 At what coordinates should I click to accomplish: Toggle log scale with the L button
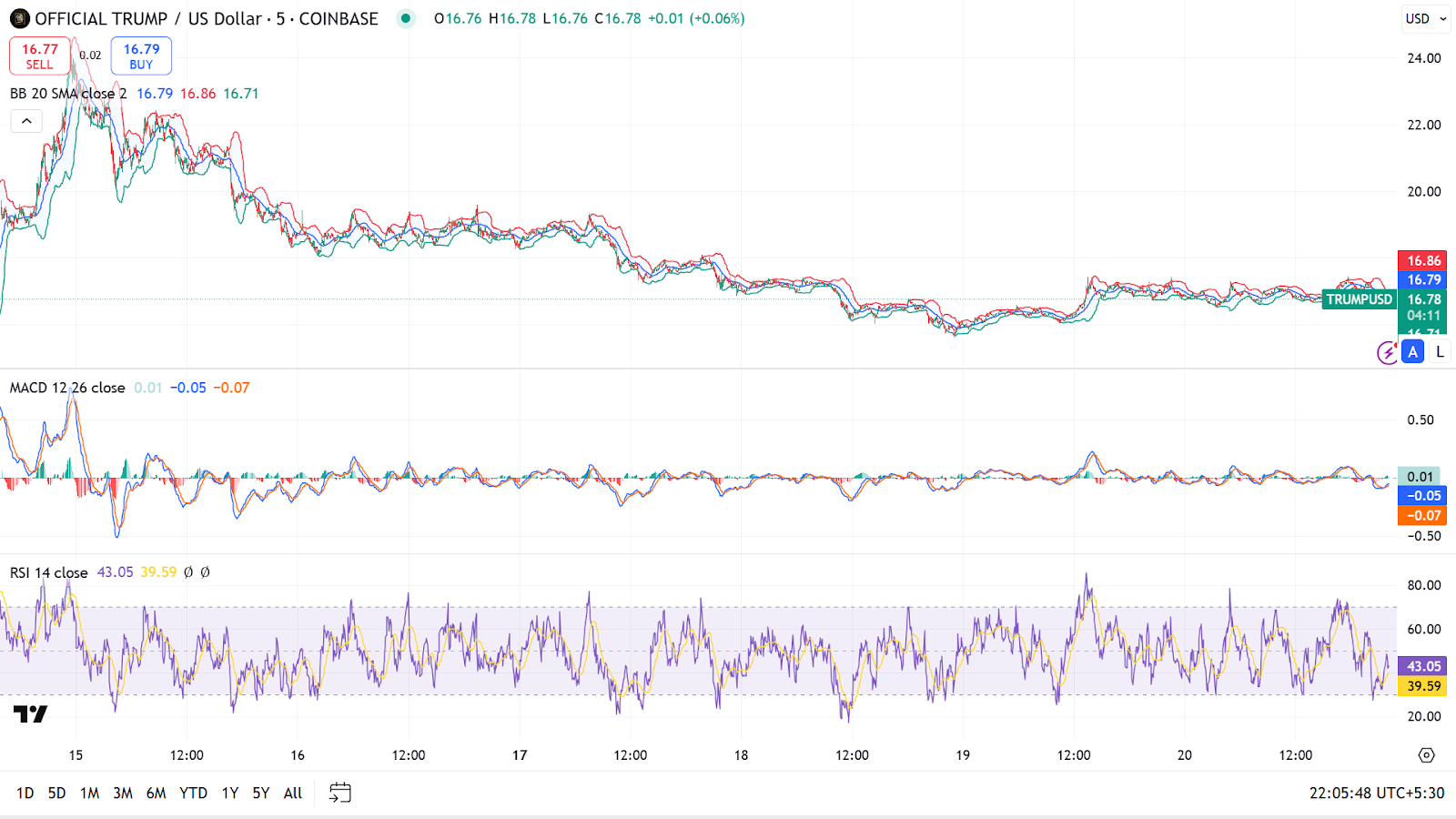tap(1439, 352)
